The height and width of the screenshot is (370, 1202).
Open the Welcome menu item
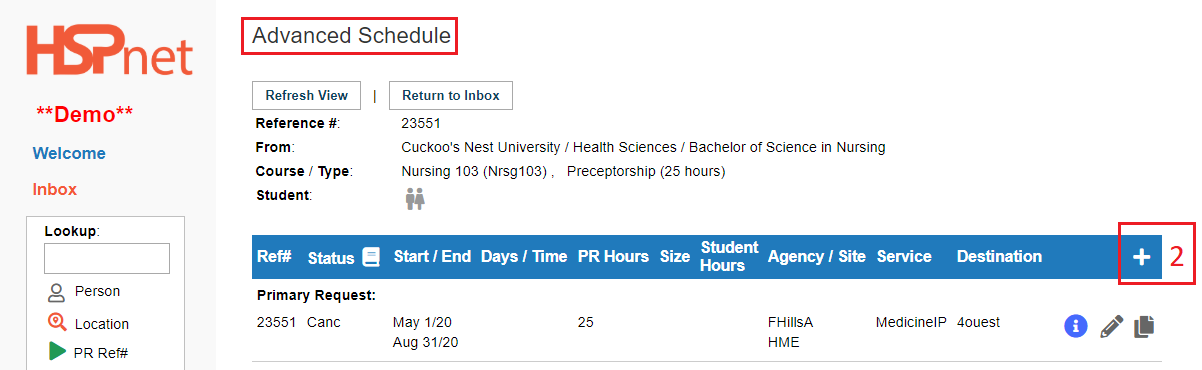(69, 153)
